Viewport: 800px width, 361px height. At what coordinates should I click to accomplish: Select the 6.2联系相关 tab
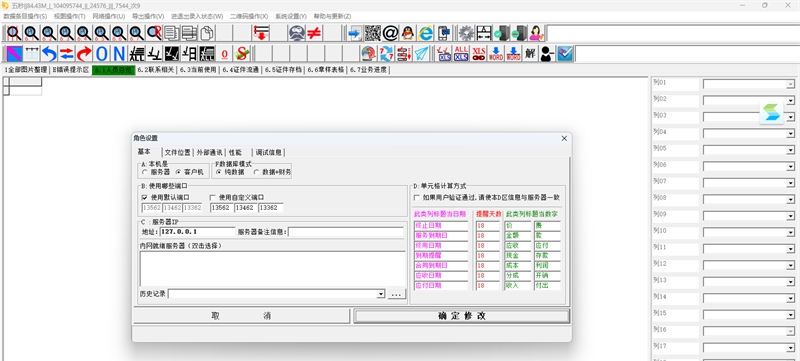coord(156,70)
